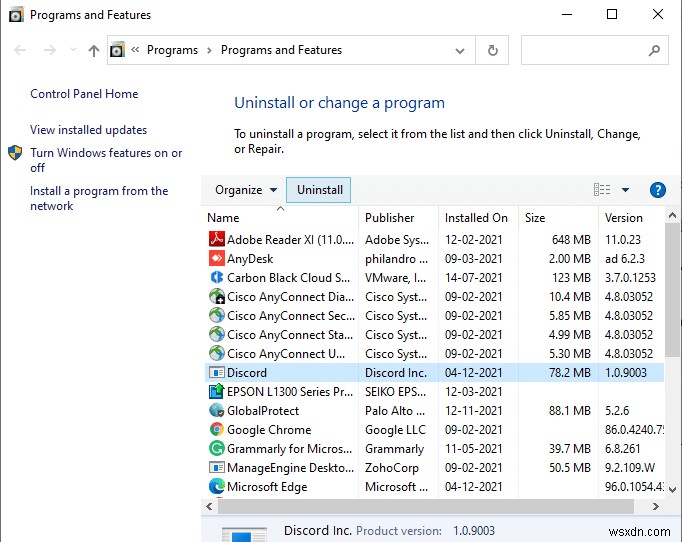682x542 pixels.
Task: Select the AnyDesk row name
Action: pyautogui.click(x=250, y=259)
